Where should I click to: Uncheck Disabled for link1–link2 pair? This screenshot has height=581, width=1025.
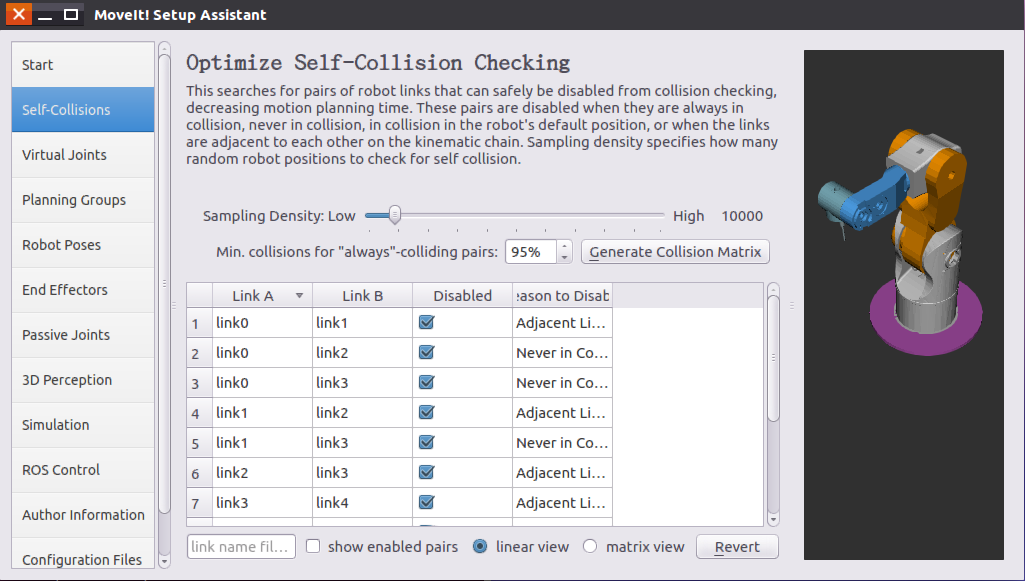pyautogui.click(x=427, y=412)
